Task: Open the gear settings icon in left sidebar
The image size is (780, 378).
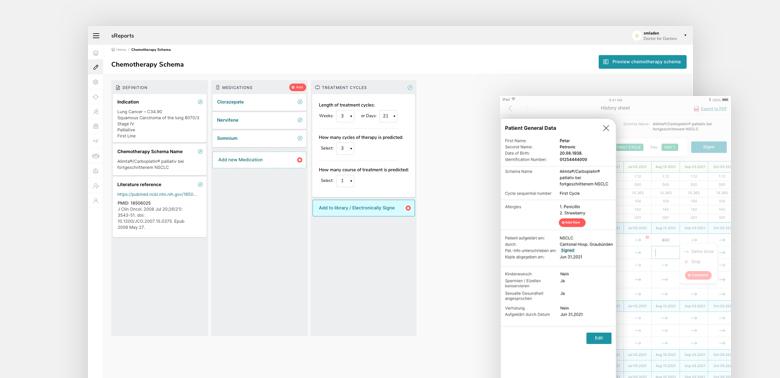Action: 96,82
